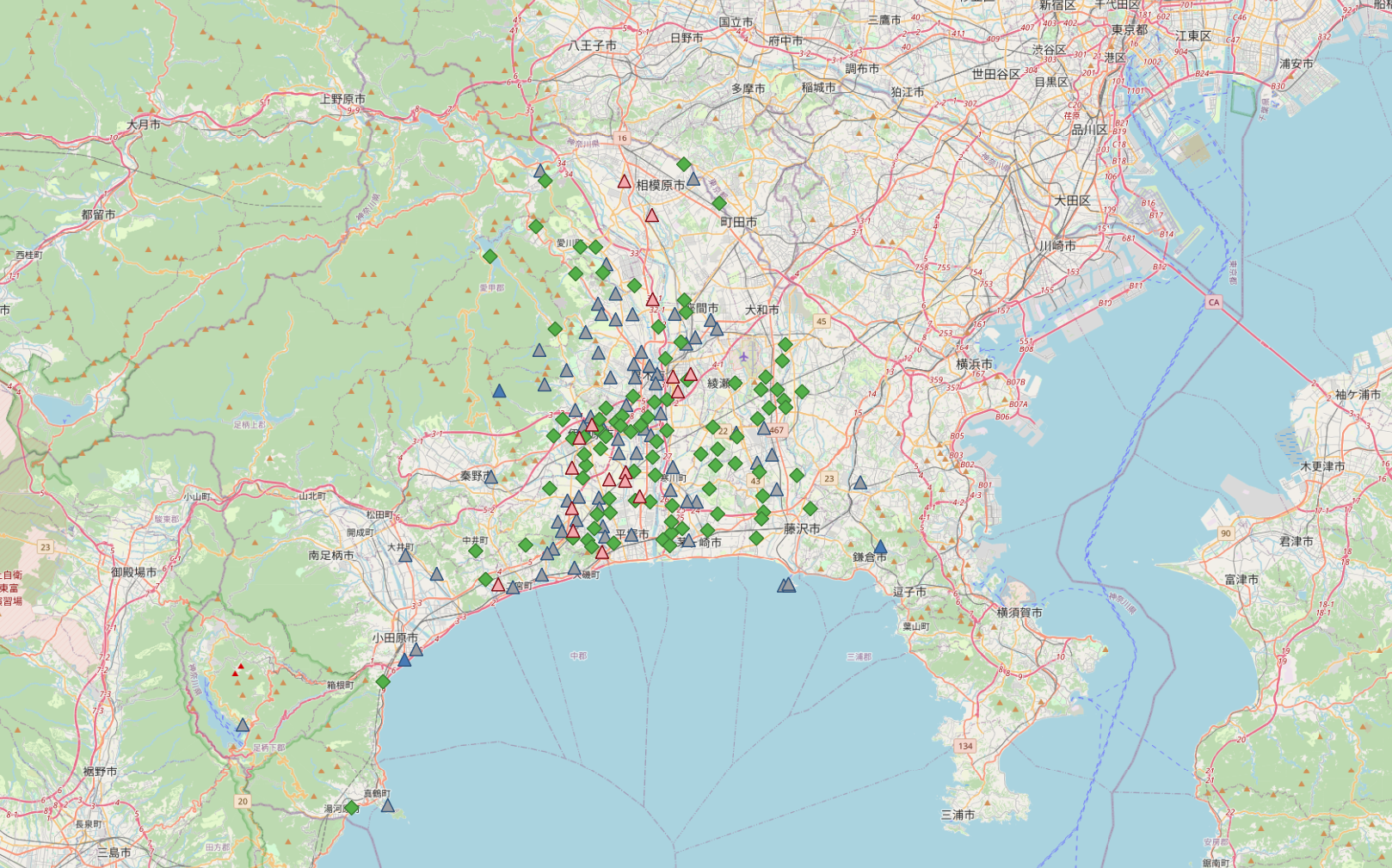Click the purple airport icon near 綾瀬

coord(743,356)
